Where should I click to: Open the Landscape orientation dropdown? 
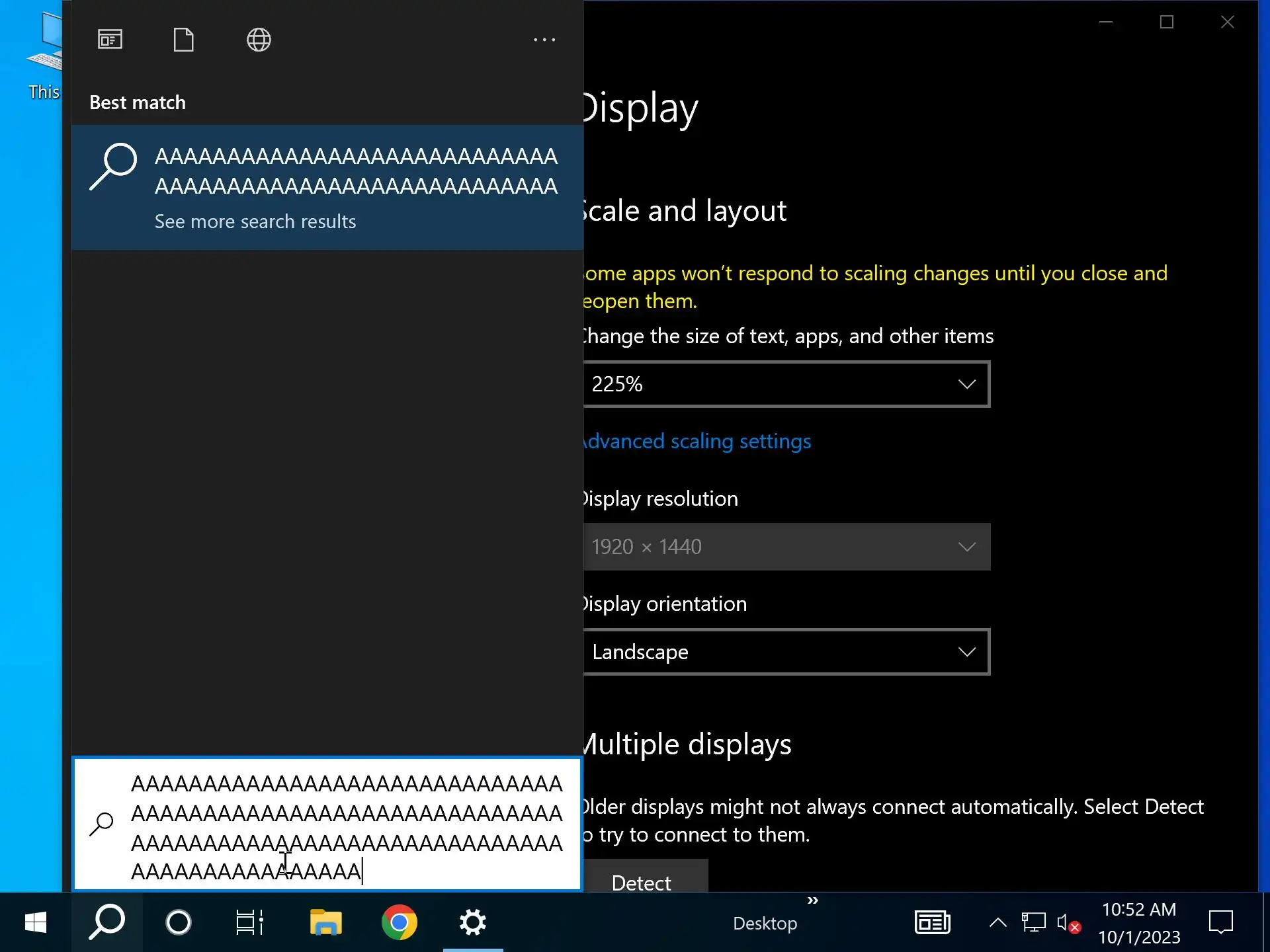click(x=786, y=652)
